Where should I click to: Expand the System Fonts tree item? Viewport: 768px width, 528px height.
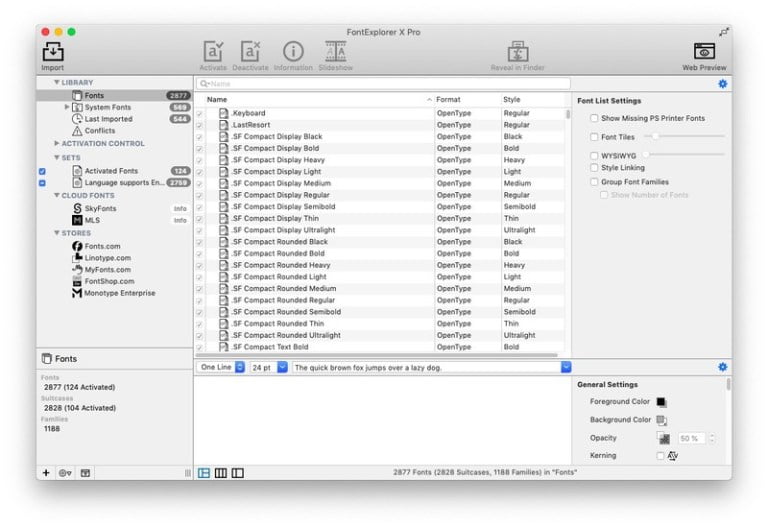[x=67, y=107]
